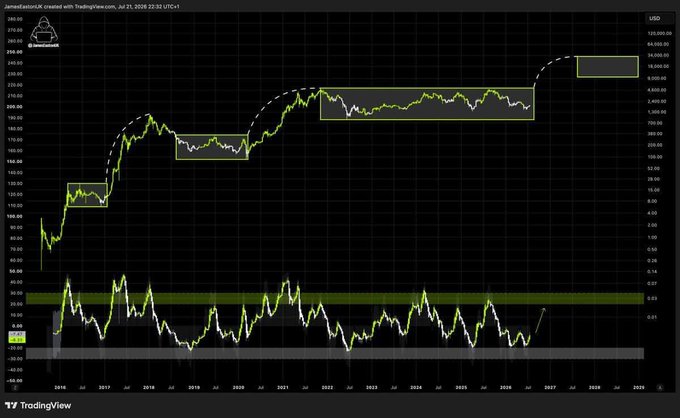Click the JamesEastonUK attribution header text
Screen dimensions: 680x418
click(92, 7)
